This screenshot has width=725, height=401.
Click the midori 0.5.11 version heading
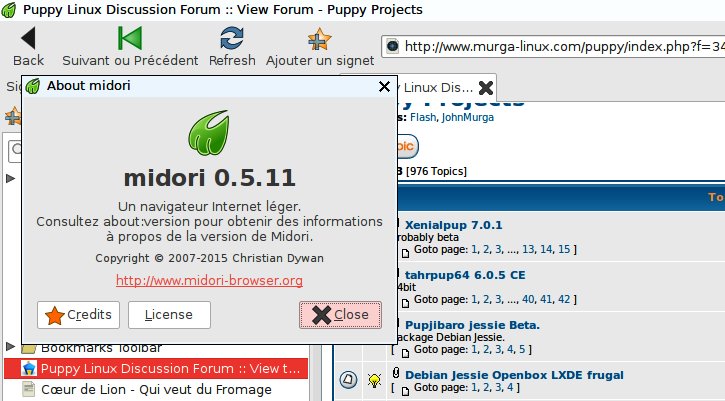pos(209,178)
